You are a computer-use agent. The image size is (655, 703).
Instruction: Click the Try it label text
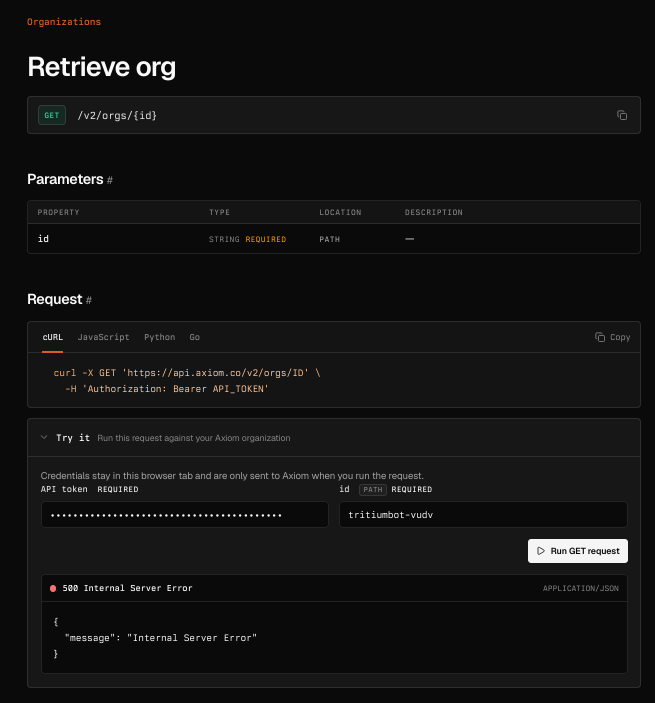[x=73, y=438]
